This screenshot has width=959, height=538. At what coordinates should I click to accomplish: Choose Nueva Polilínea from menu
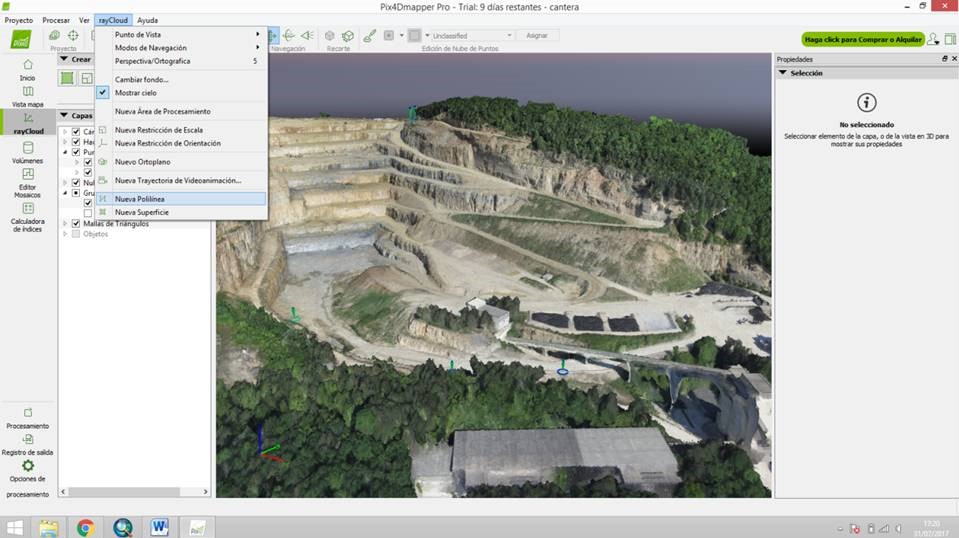coord(182,199)
